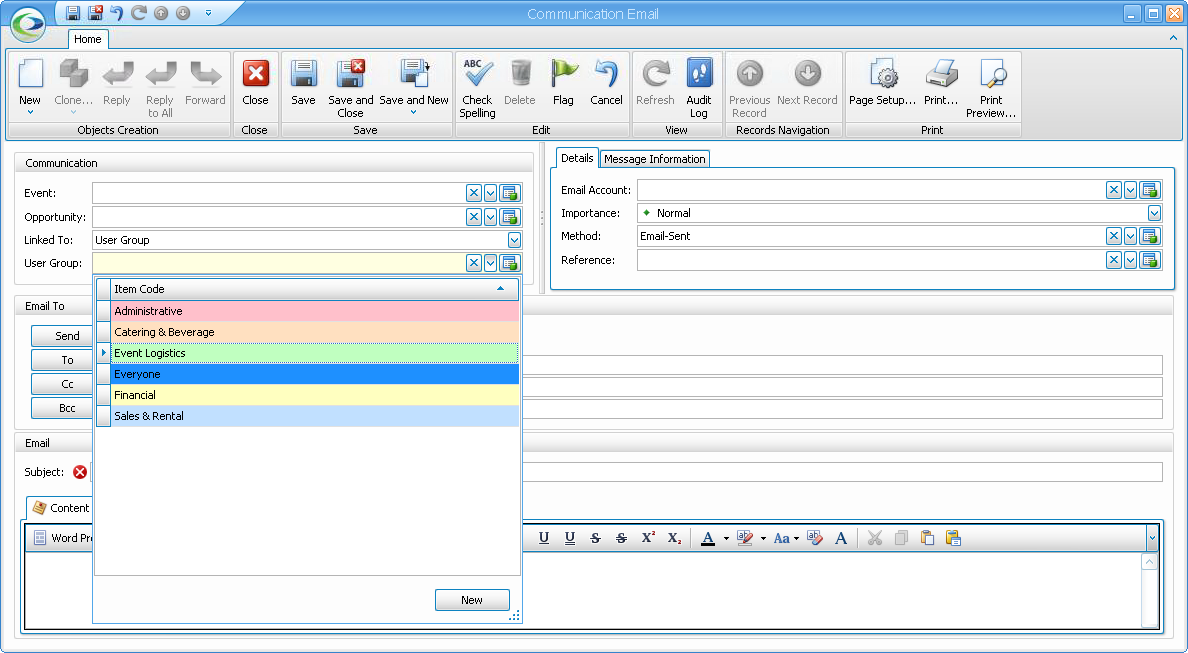Click the New email ribbon icon

pos(30,73)
